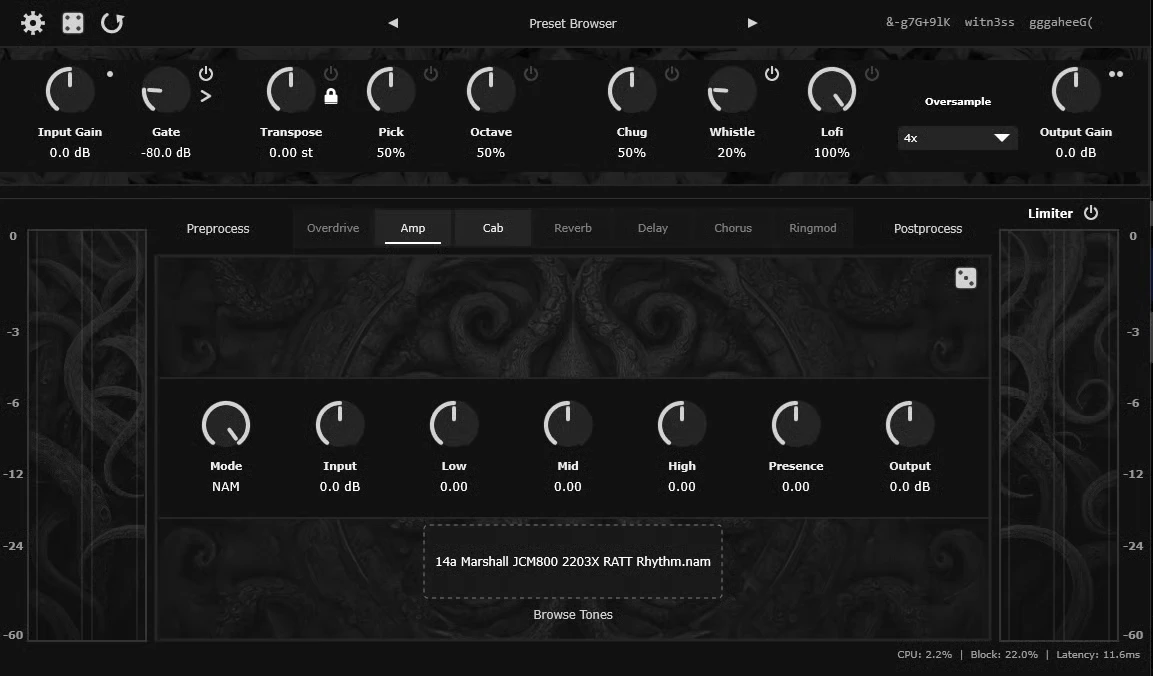Open the loaded Marshall JCM800 tone file selector

click(573, 561)
